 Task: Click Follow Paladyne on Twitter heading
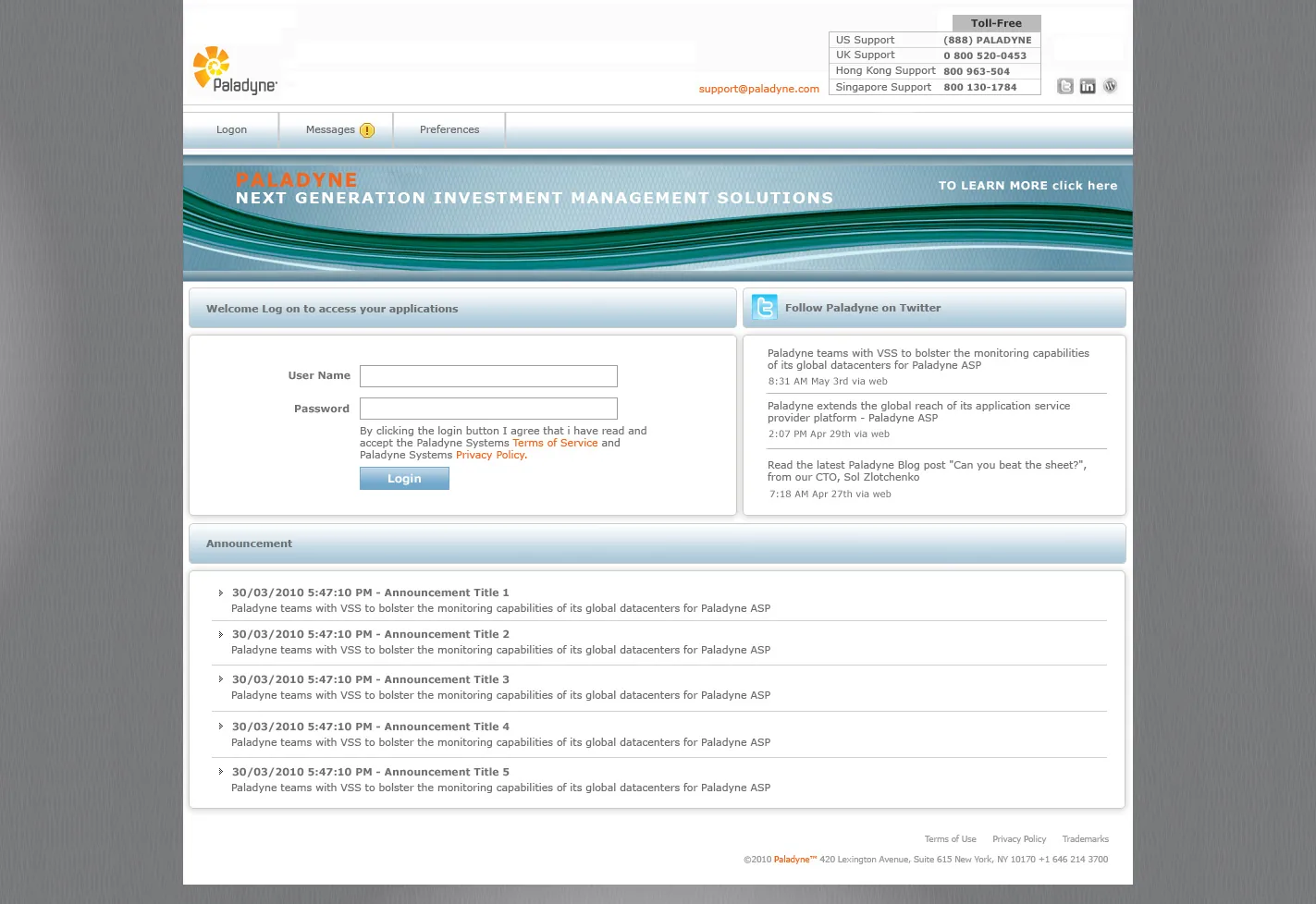(x=863, y=308)
